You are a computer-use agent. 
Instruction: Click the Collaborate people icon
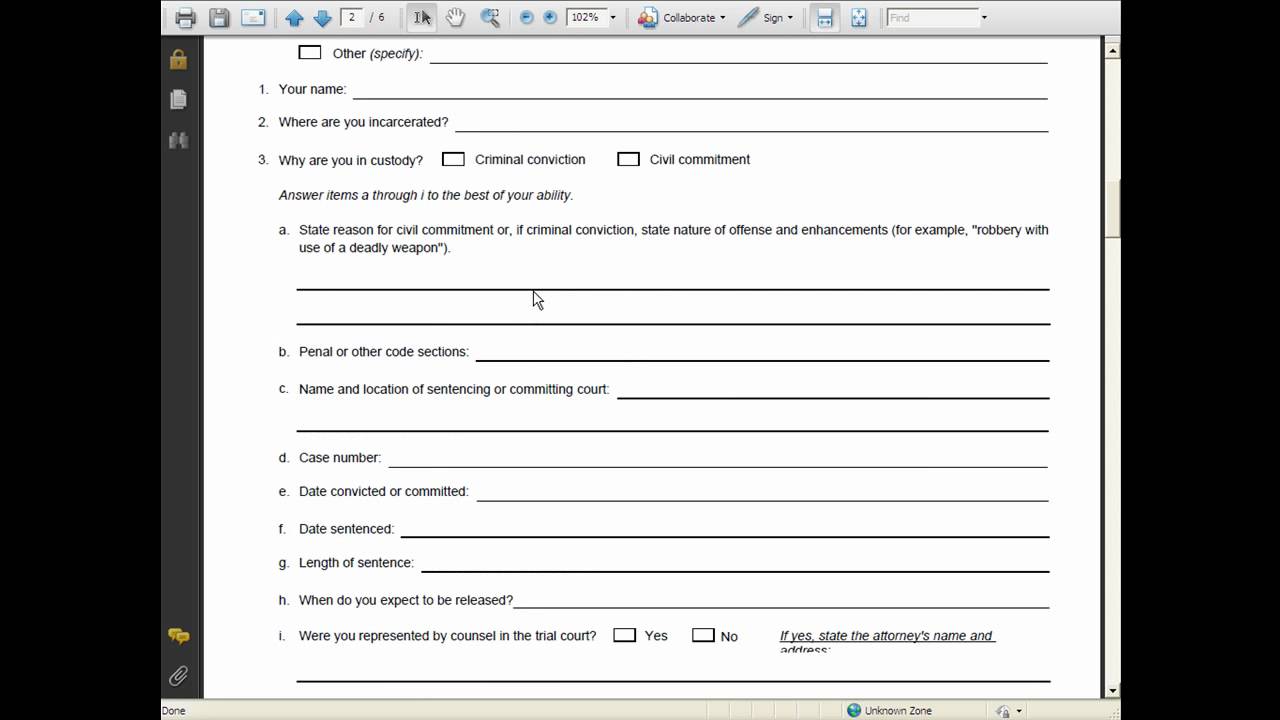(648, 17)
